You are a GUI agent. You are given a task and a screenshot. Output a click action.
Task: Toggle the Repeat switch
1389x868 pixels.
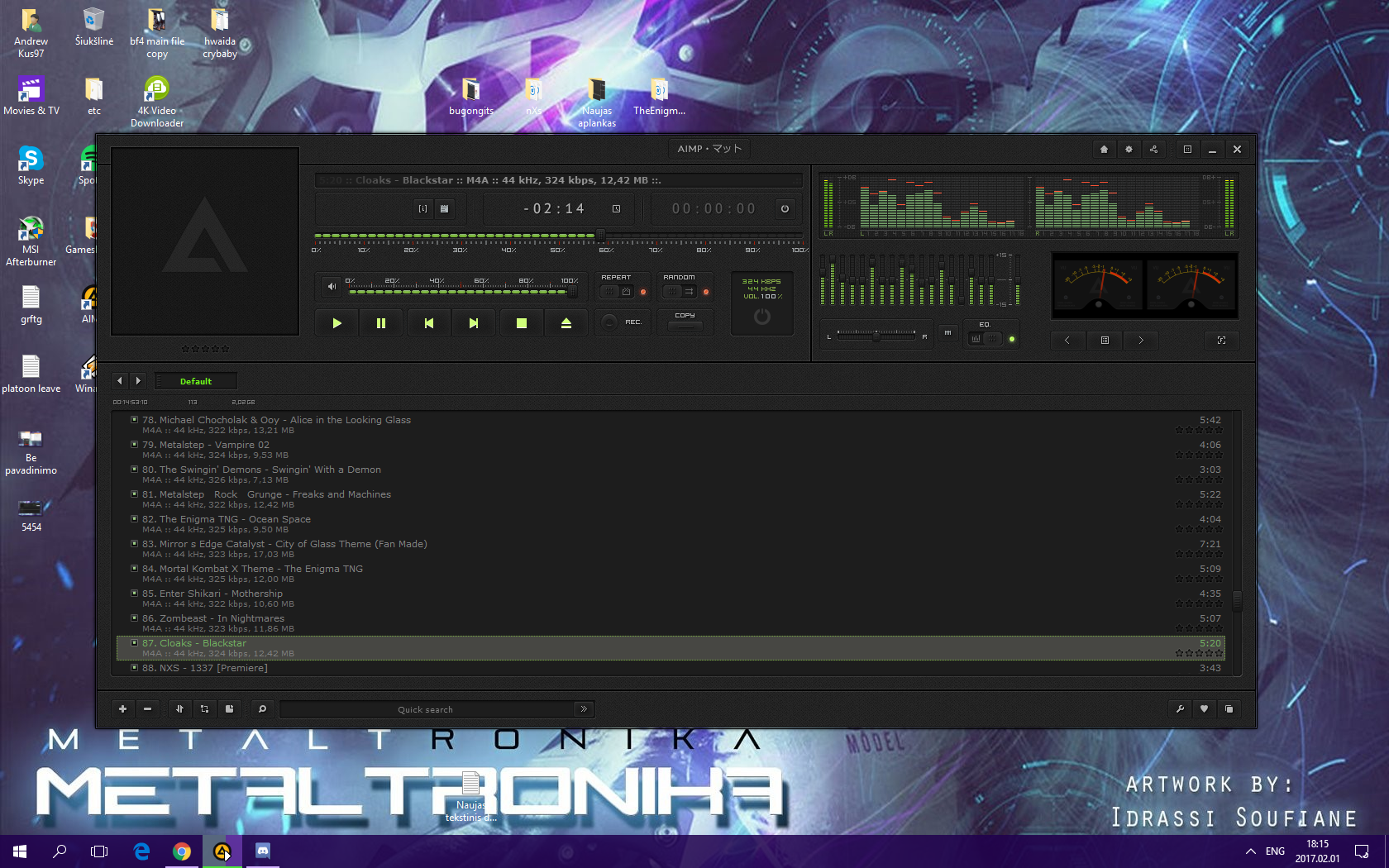(x=617, y=292)
